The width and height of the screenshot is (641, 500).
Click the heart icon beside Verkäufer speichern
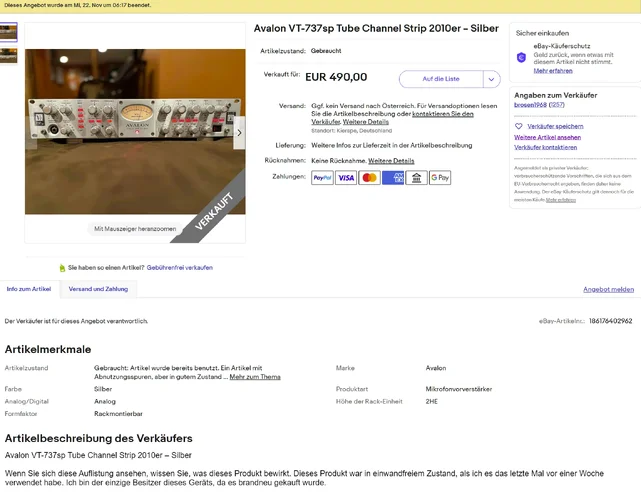pyautogui.click(x=518, y=126)
